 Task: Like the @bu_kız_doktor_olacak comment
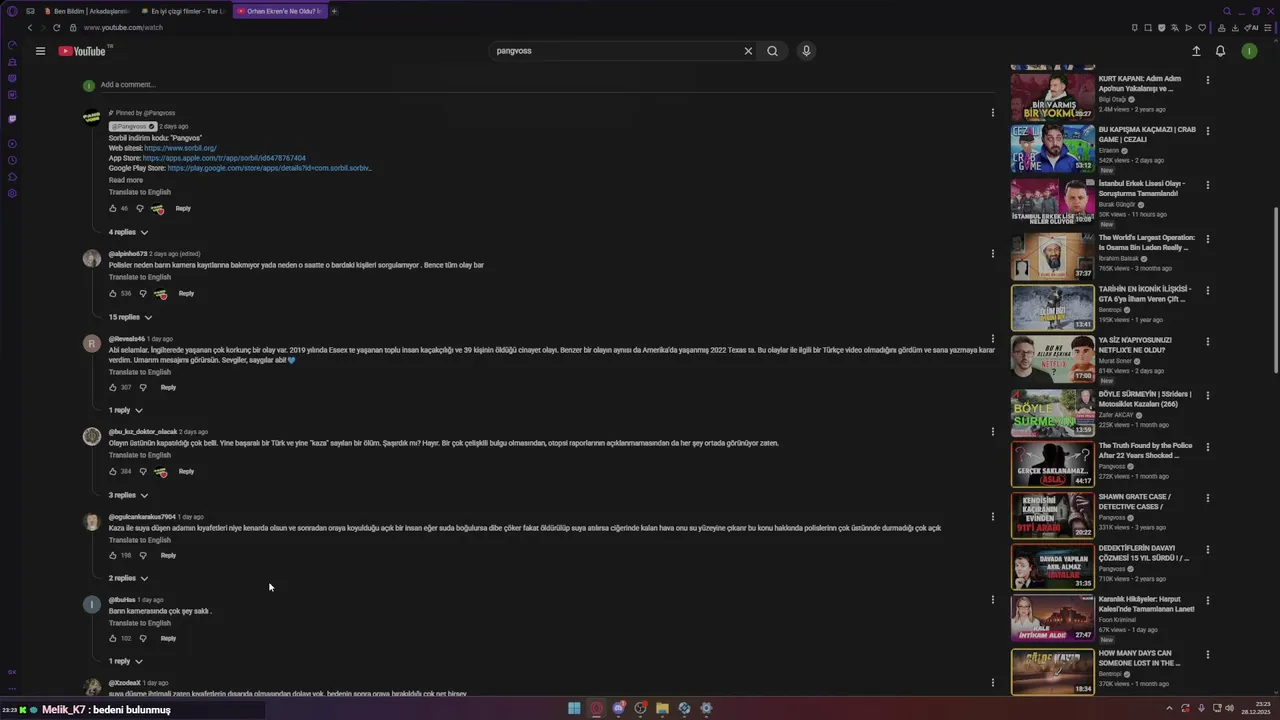(x=113, y=472)
